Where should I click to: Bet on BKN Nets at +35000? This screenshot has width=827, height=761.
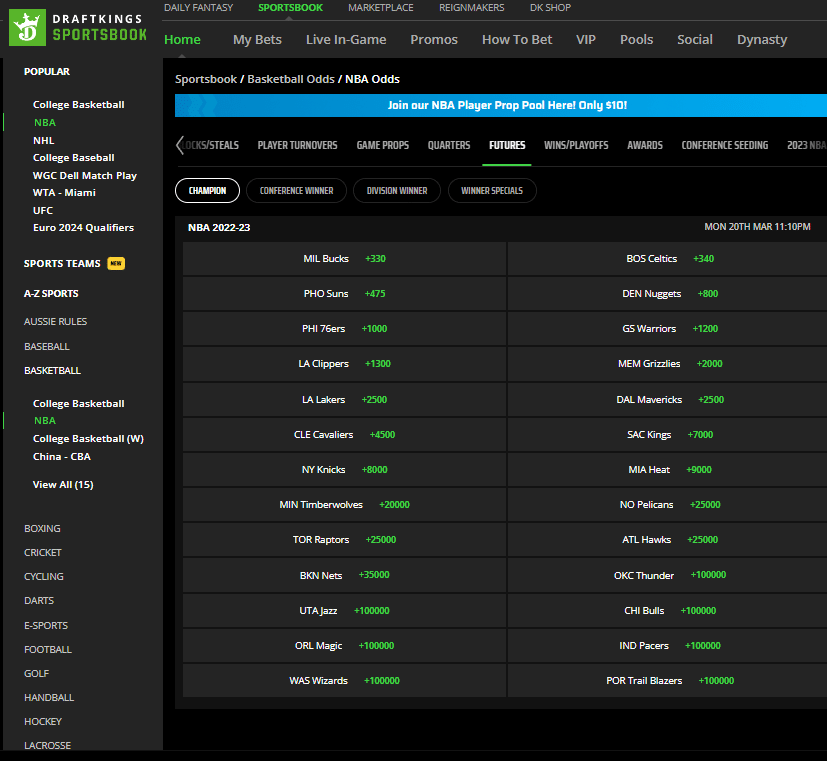pos(344,575)
